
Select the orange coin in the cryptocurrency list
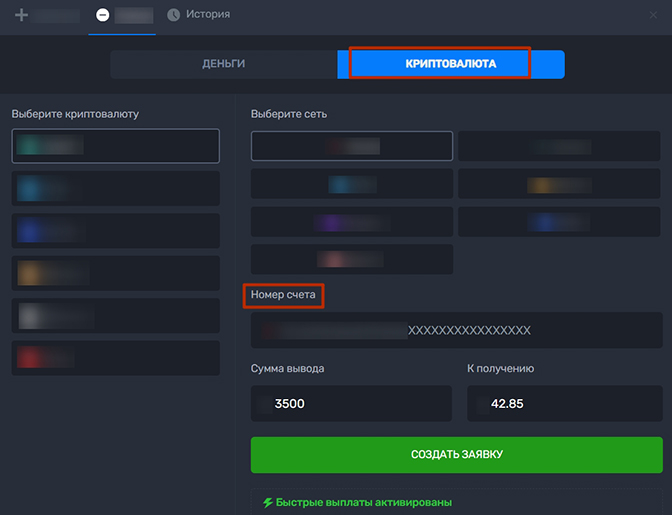[115, 273]
